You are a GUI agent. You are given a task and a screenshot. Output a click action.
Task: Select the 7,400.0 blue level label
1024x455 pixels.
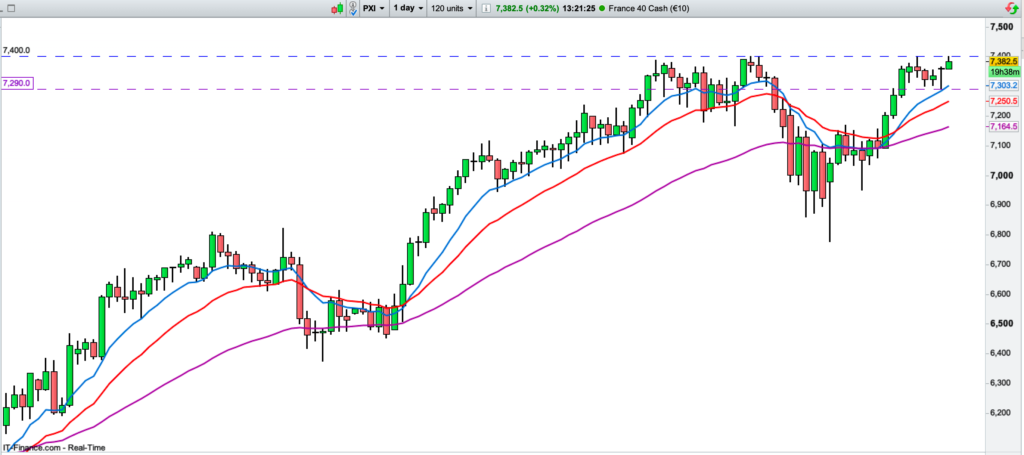click(17, 50)
